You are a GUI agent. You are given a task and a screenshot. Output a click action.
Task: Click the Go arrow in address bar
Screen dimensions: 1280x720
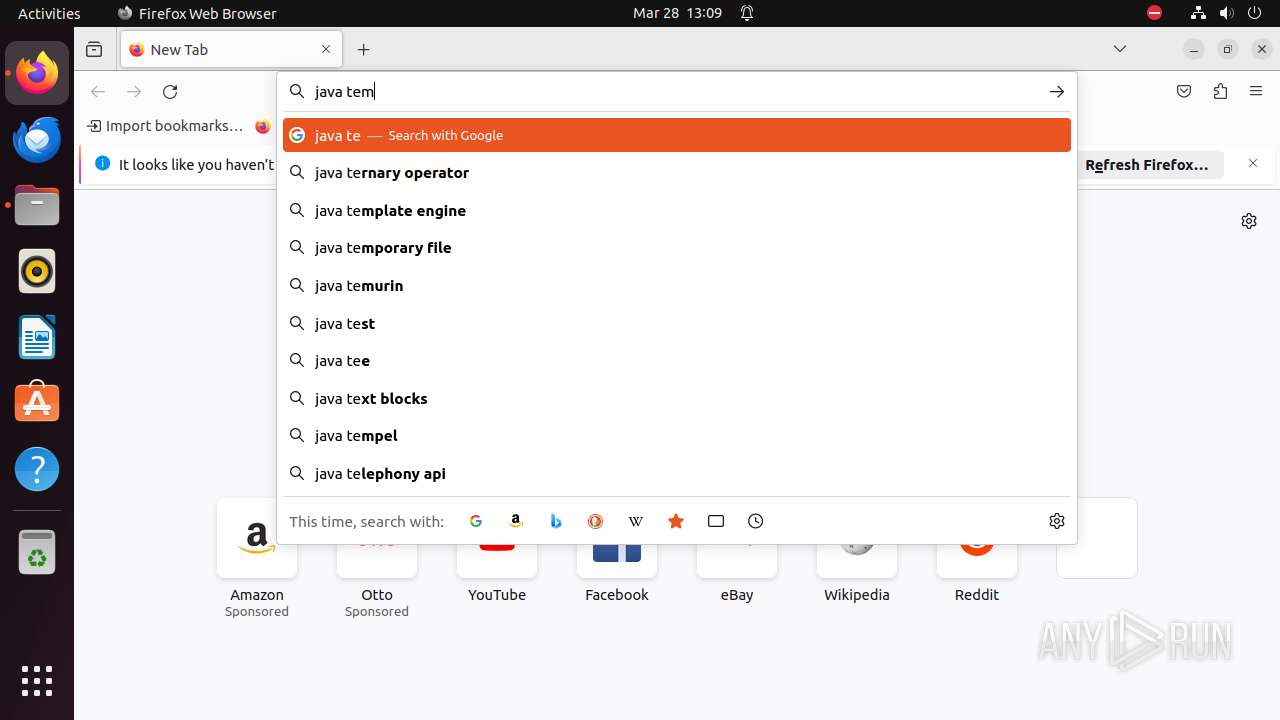point(1057,92)
